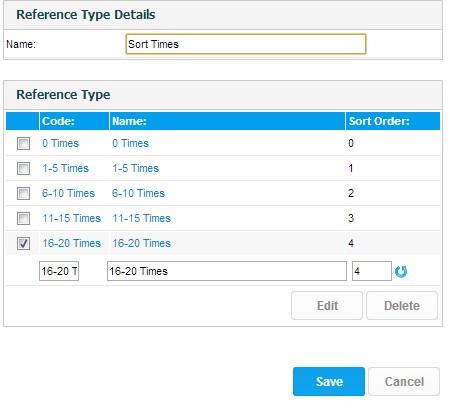Open the 0 Times code link
The image size is (450, 417).
tap(60, 143)
